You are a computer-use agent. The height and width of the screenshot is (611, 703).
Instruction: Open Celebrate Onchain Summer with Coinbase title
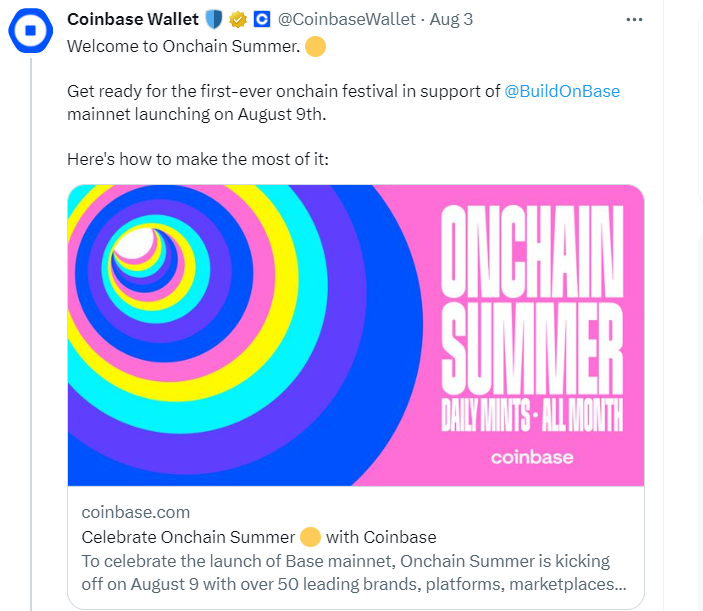259,537
